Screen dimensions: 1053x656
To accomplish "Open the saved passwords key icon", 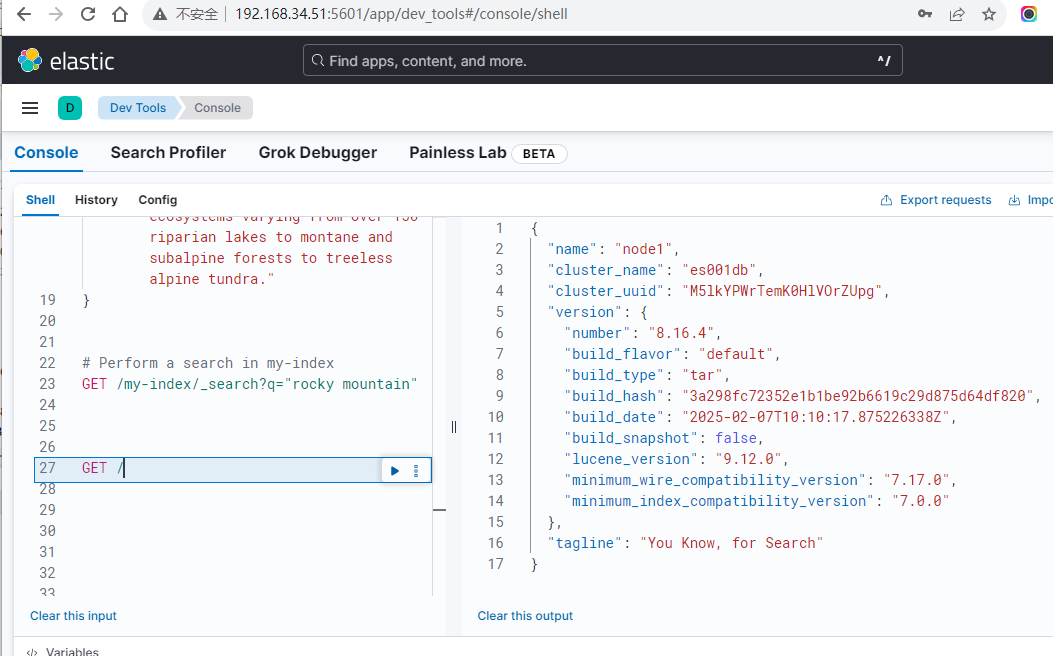I will click(x=925, y=15).
